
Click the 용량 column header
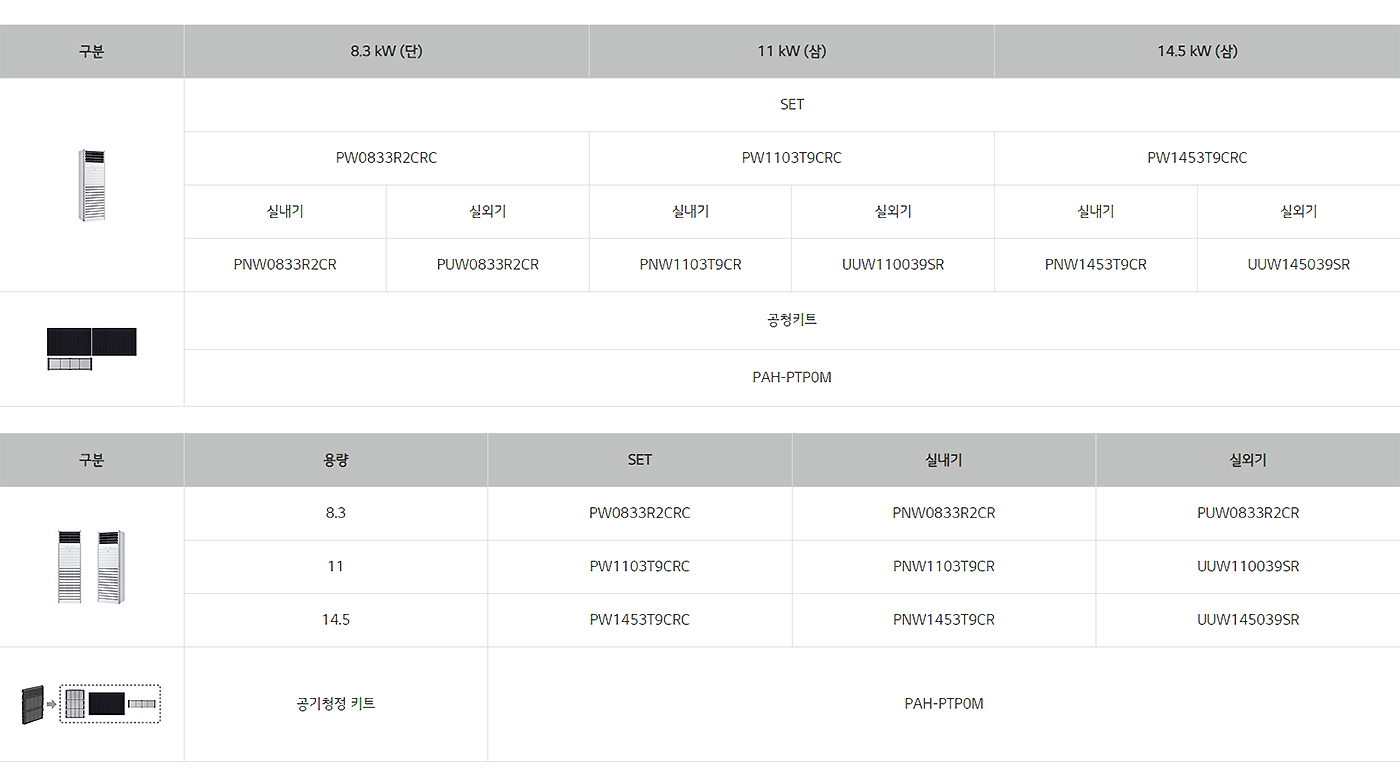(335, 460)
